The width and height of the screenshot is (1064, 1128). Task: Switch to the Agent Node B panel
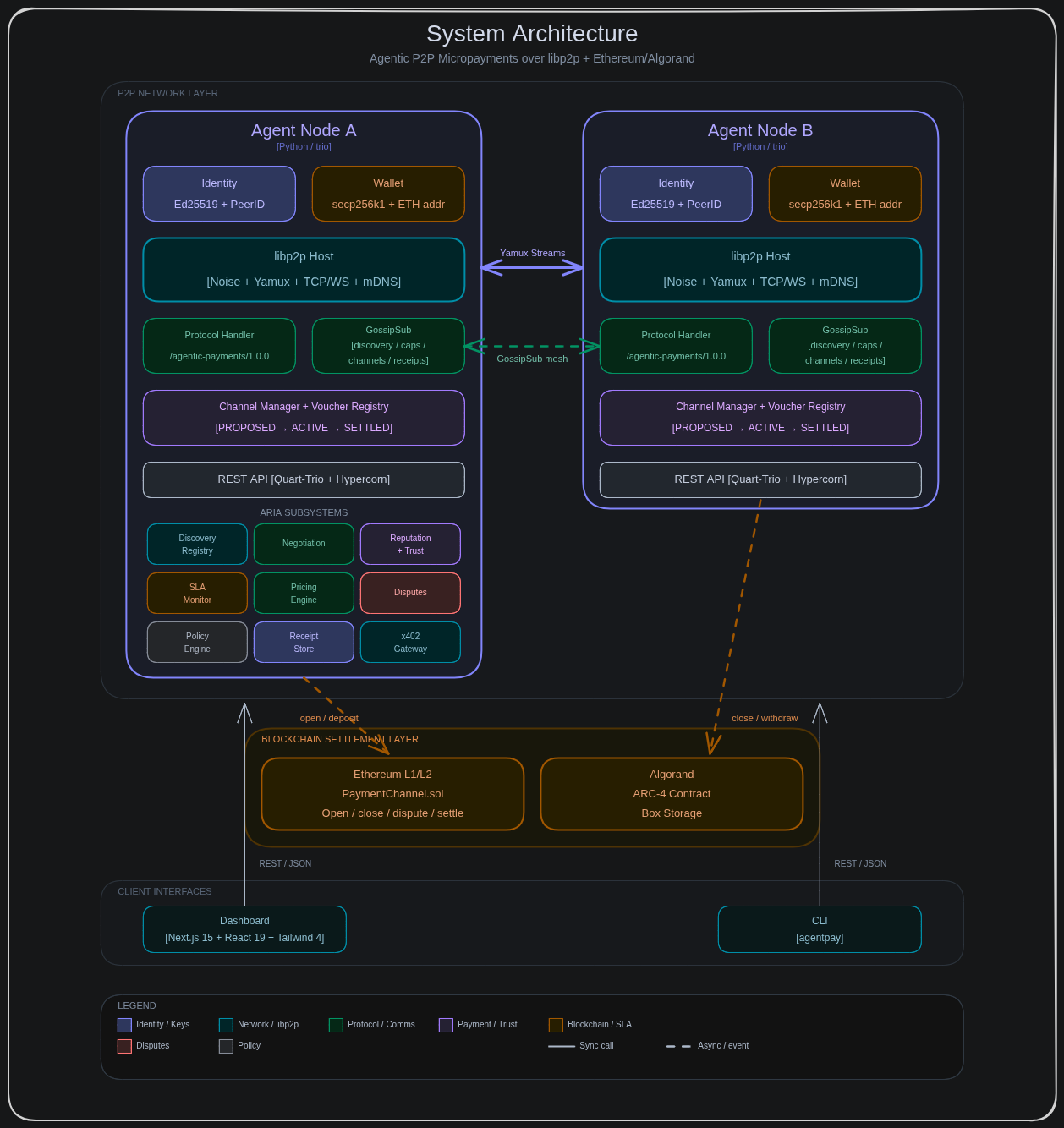point(760,130)
